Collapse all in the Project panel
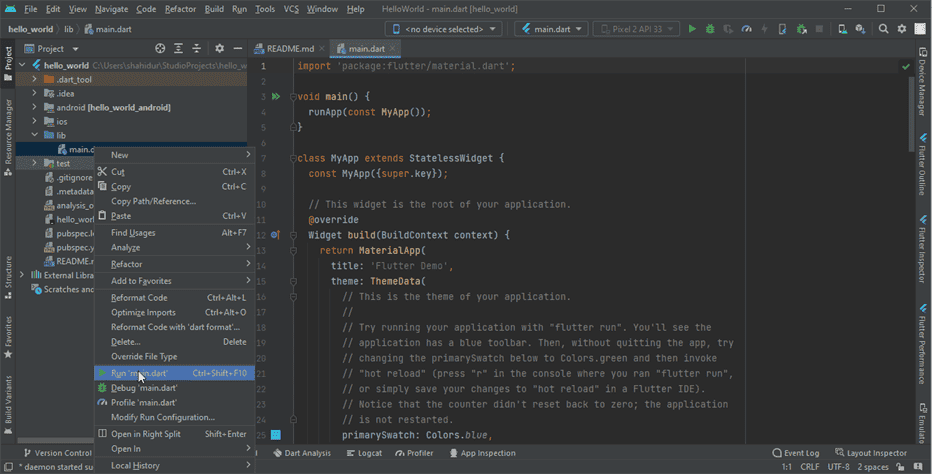Screen dimensions: 932x474 (196, 48)
